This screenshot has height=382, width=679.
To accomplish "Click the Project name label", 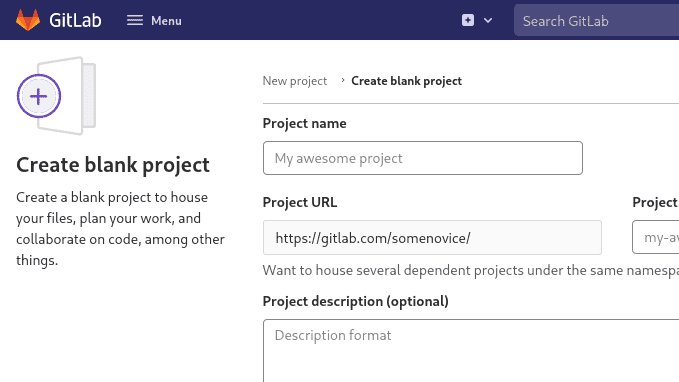I will coord(304,123).
